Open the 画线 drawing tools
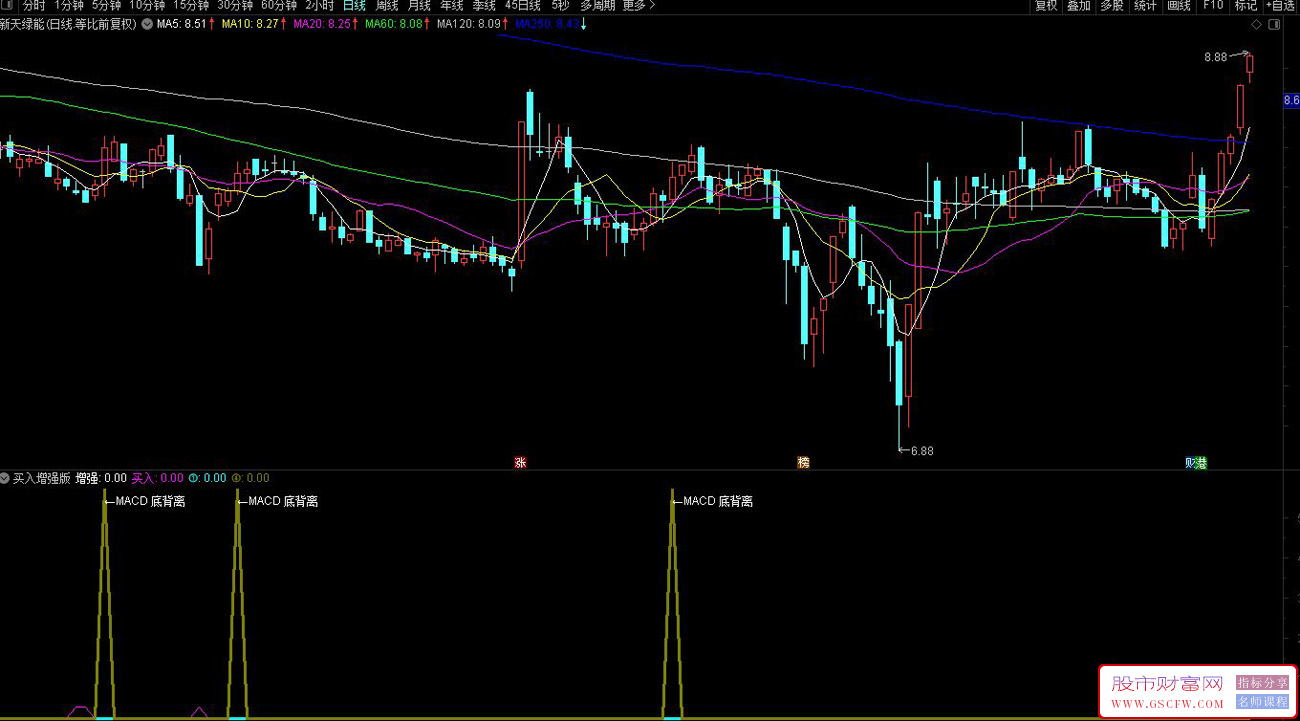The image size is (1300, 721). 1179,6
